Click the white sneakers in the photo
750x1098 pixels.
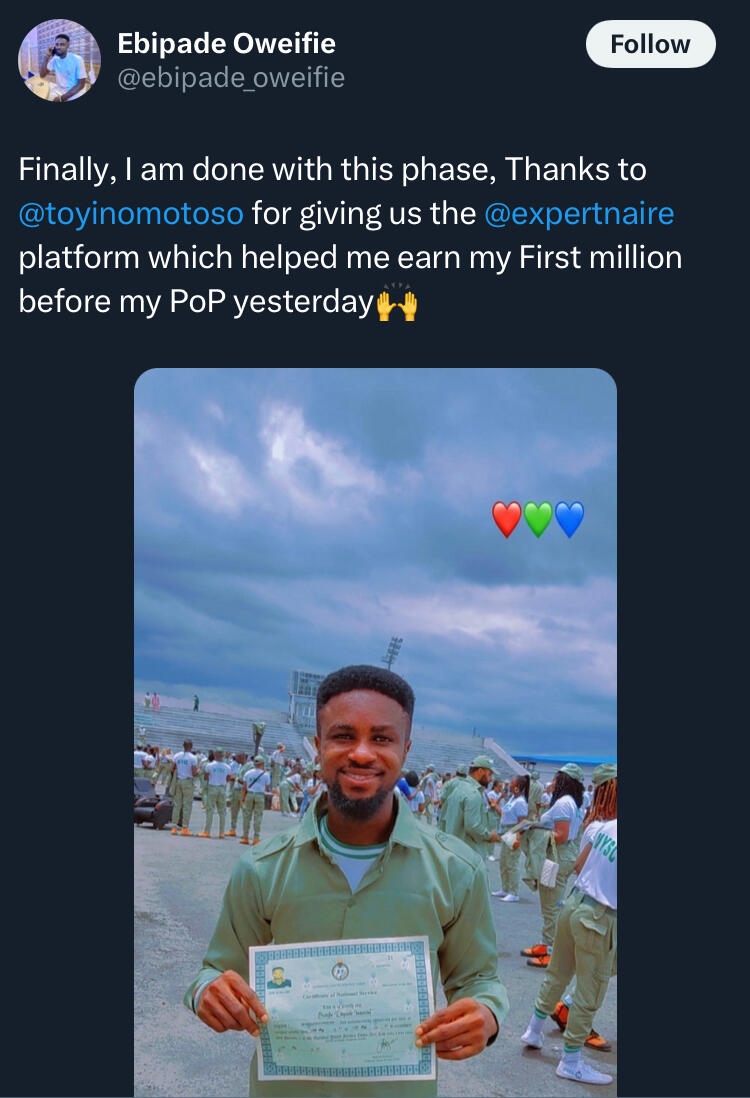[x=584, y=1068]
